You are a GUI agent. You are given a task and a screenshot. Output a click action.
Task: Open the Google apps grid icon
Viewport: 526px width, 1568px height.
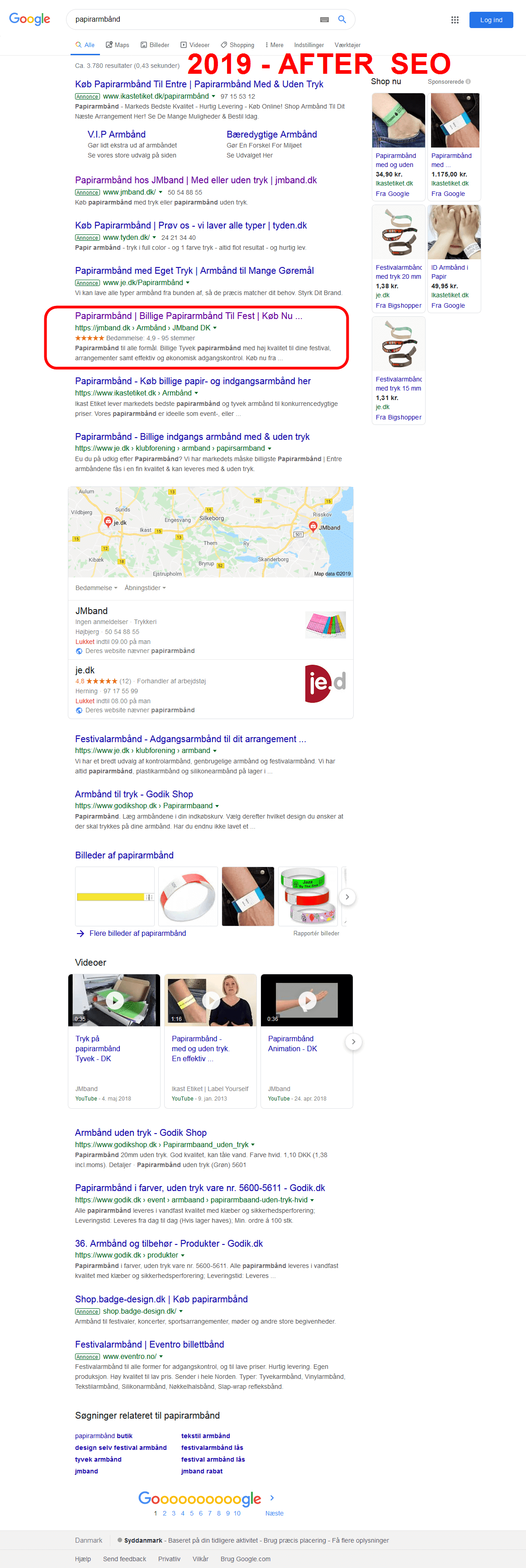coord(455,20)
